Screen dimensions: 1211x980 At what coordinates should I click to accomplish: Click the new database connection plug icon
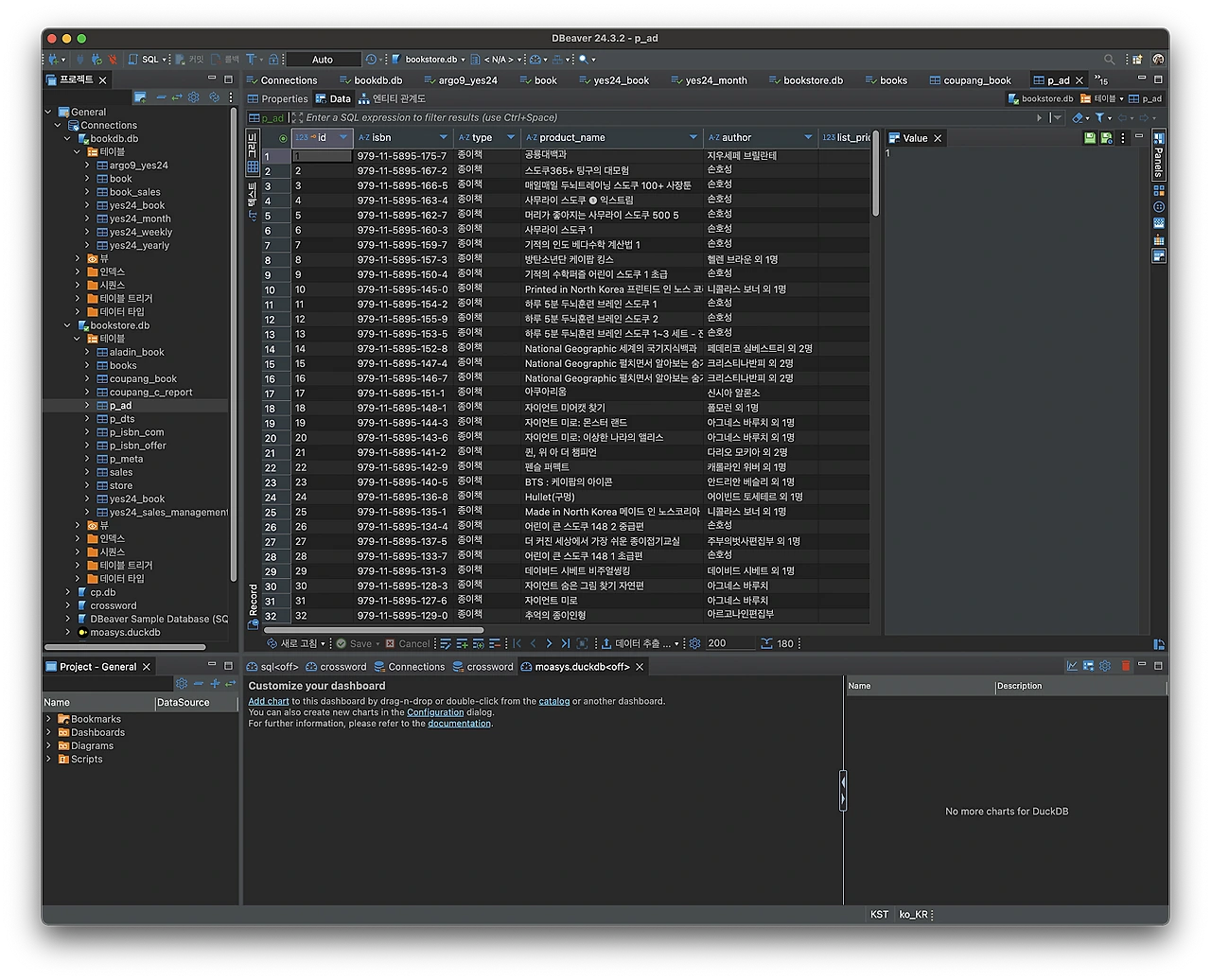pyautogui.click(x=54, y=60)
